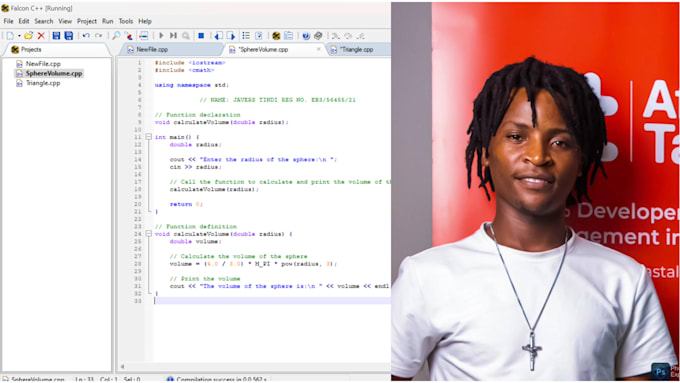
Task: Click the greyed Step Over debug icon
Action: [348, 36]
